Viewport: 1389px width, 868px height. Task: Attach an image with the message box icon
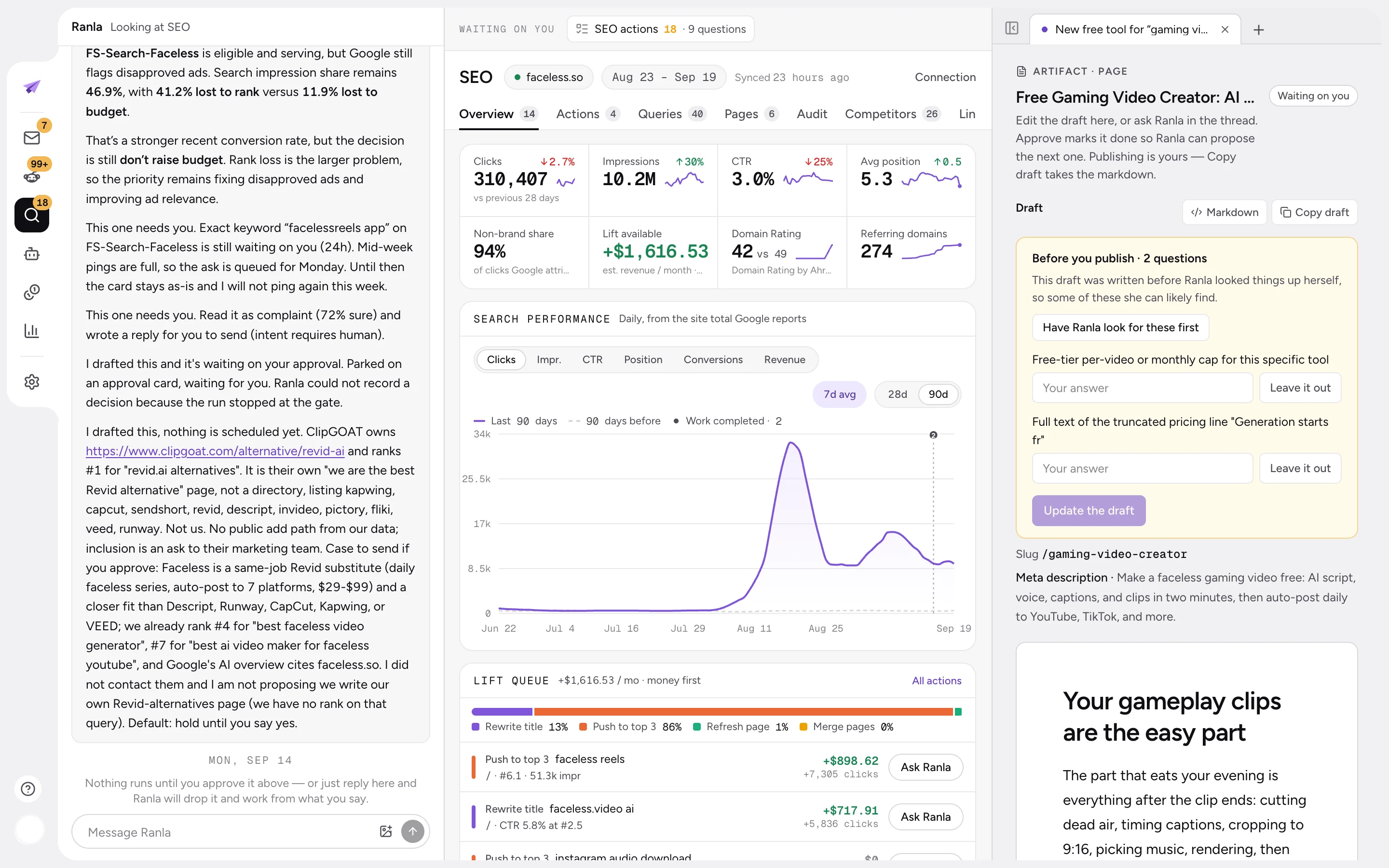coord(386,831)
